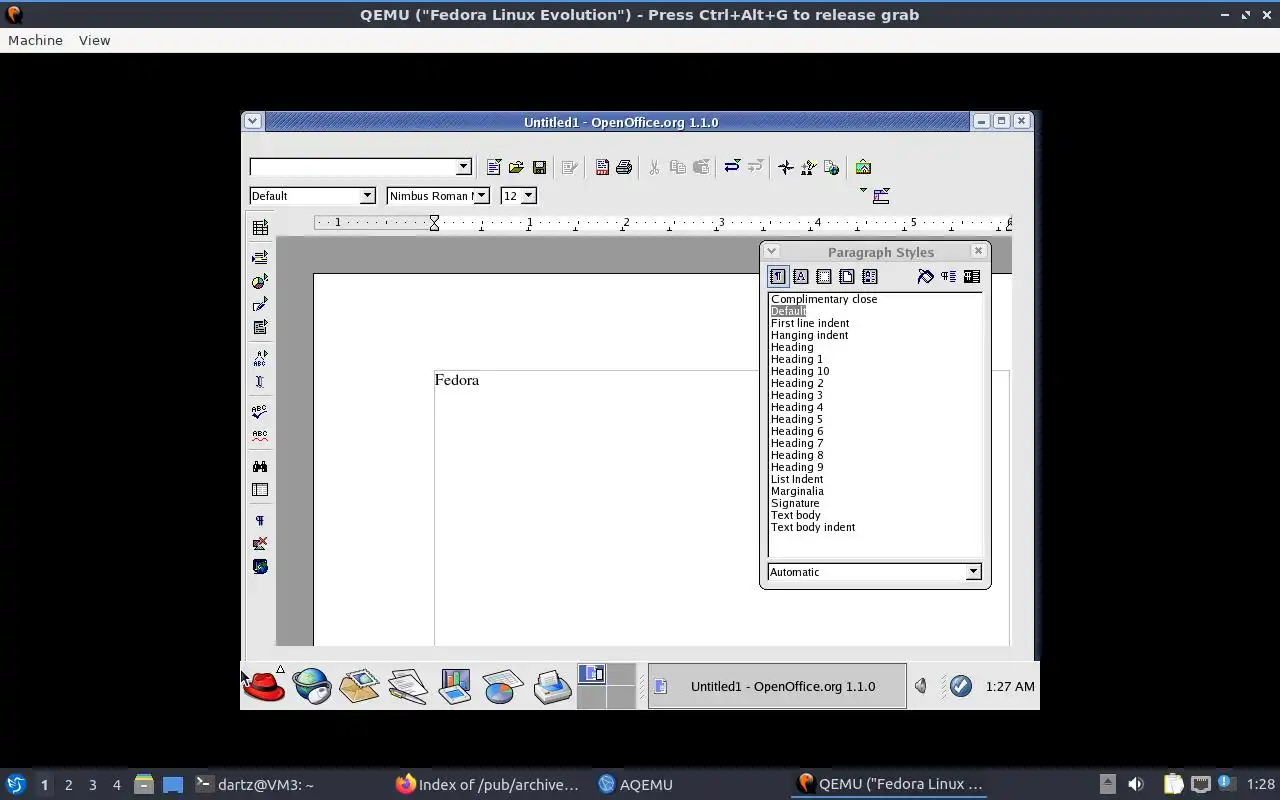Toggle Nonprinting Characters paragraph mark icon
The width and height of the screenshot is (1280, 800).
tap(260, 520)
